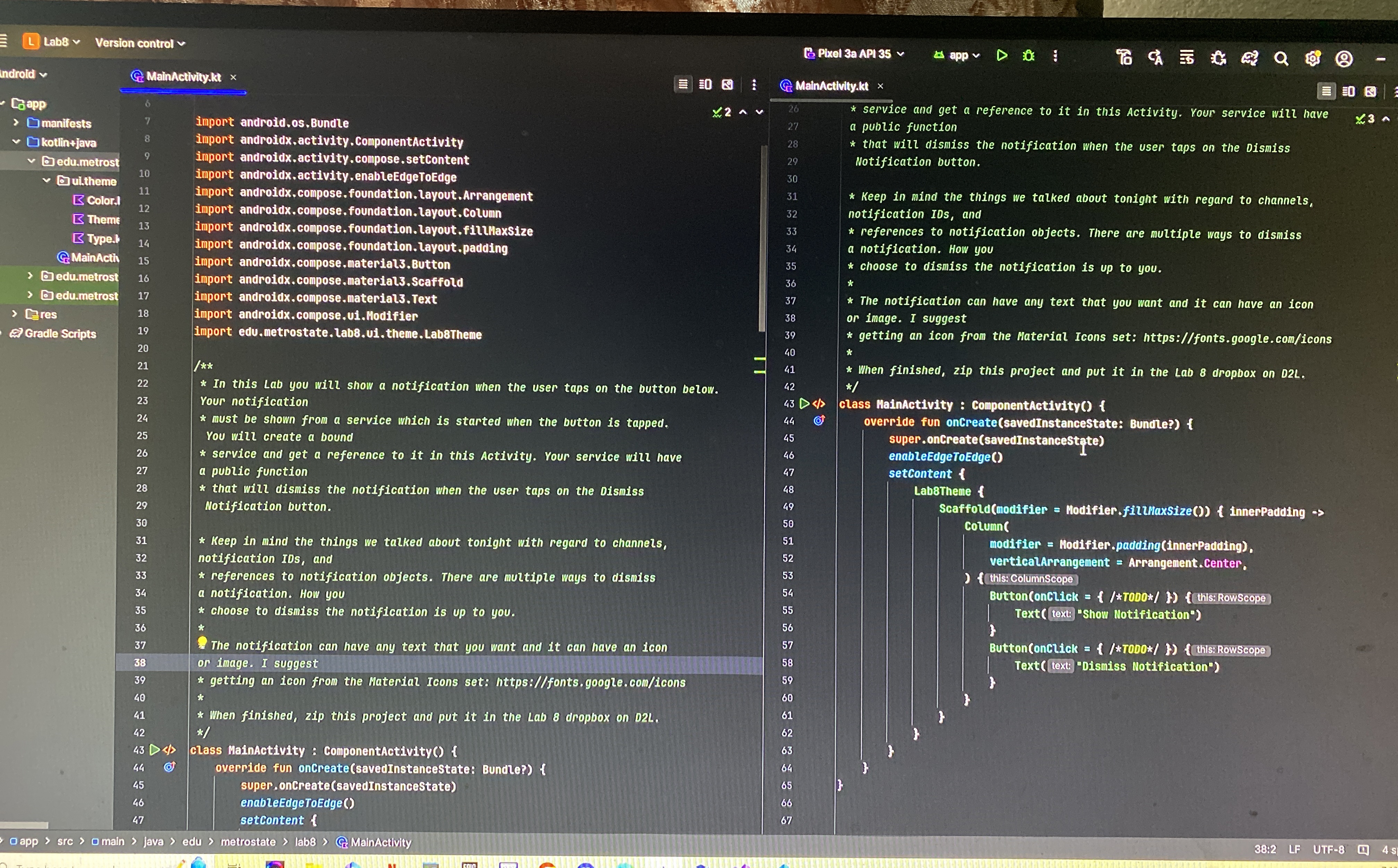
Task: Open IDE Settings with the gear icon
Action: pyautogui.click(x=1313, y=58)
